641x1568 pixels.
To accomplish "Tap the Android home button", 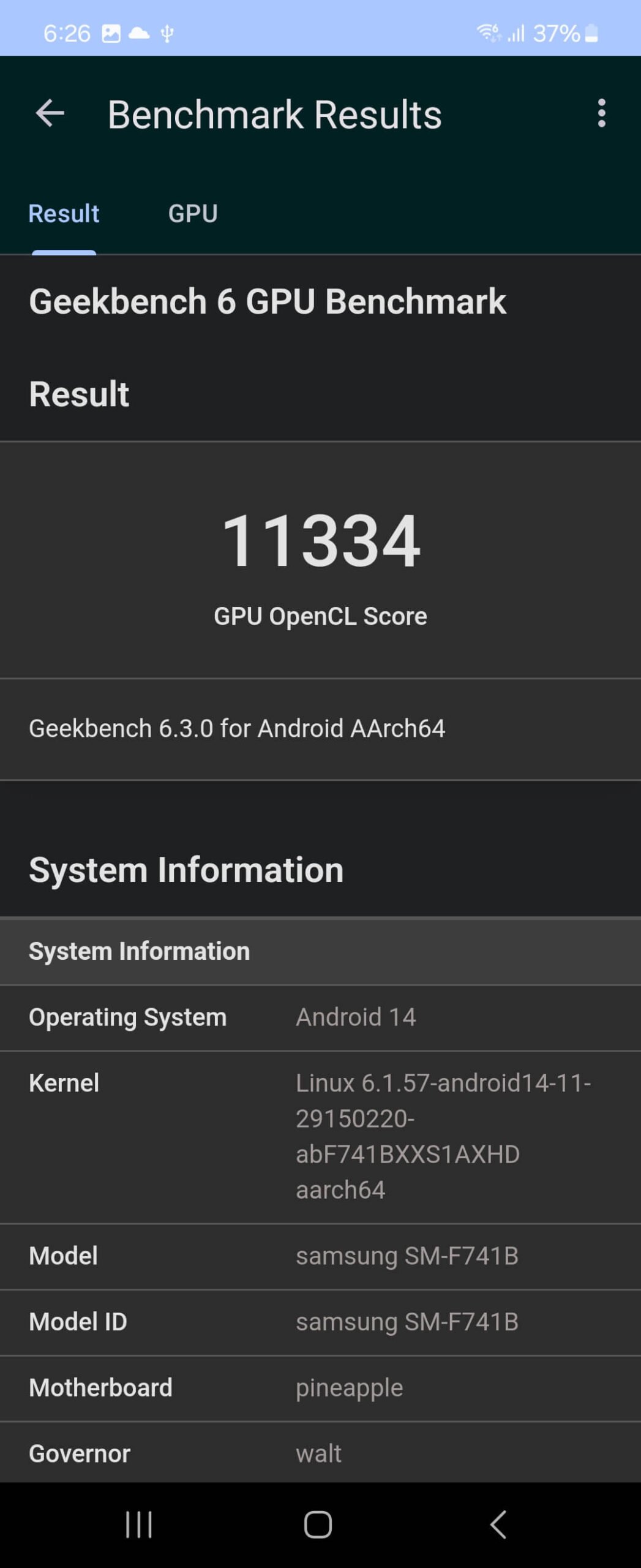I will pos(318,1524).
